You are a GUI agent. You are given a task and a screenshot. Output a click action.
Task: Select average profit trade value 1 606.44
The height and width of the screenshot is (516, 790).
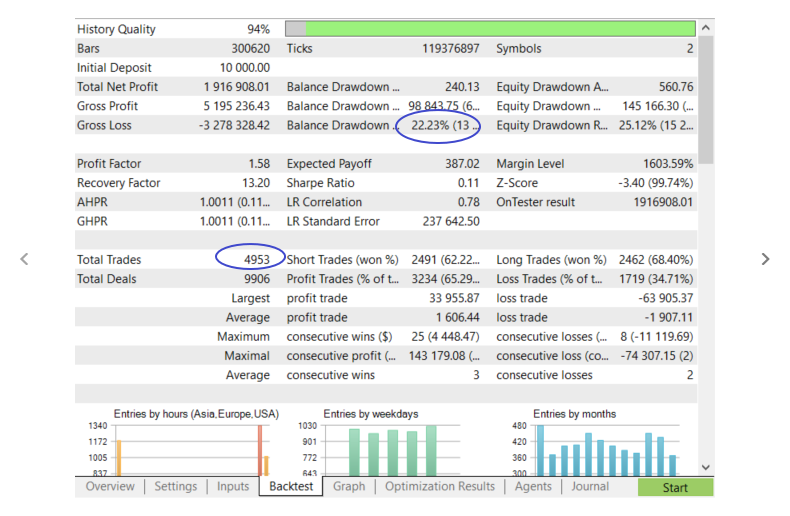pyautogui.click(x=457, y=317)
